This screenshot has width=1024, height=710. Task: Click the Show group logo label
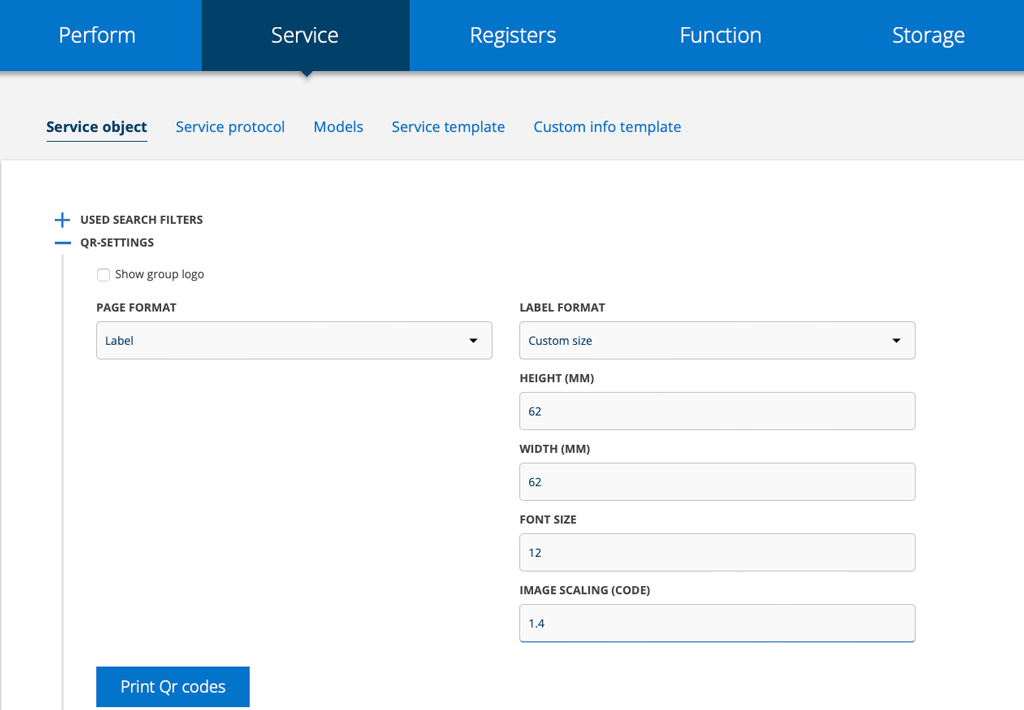coord(159,274)
